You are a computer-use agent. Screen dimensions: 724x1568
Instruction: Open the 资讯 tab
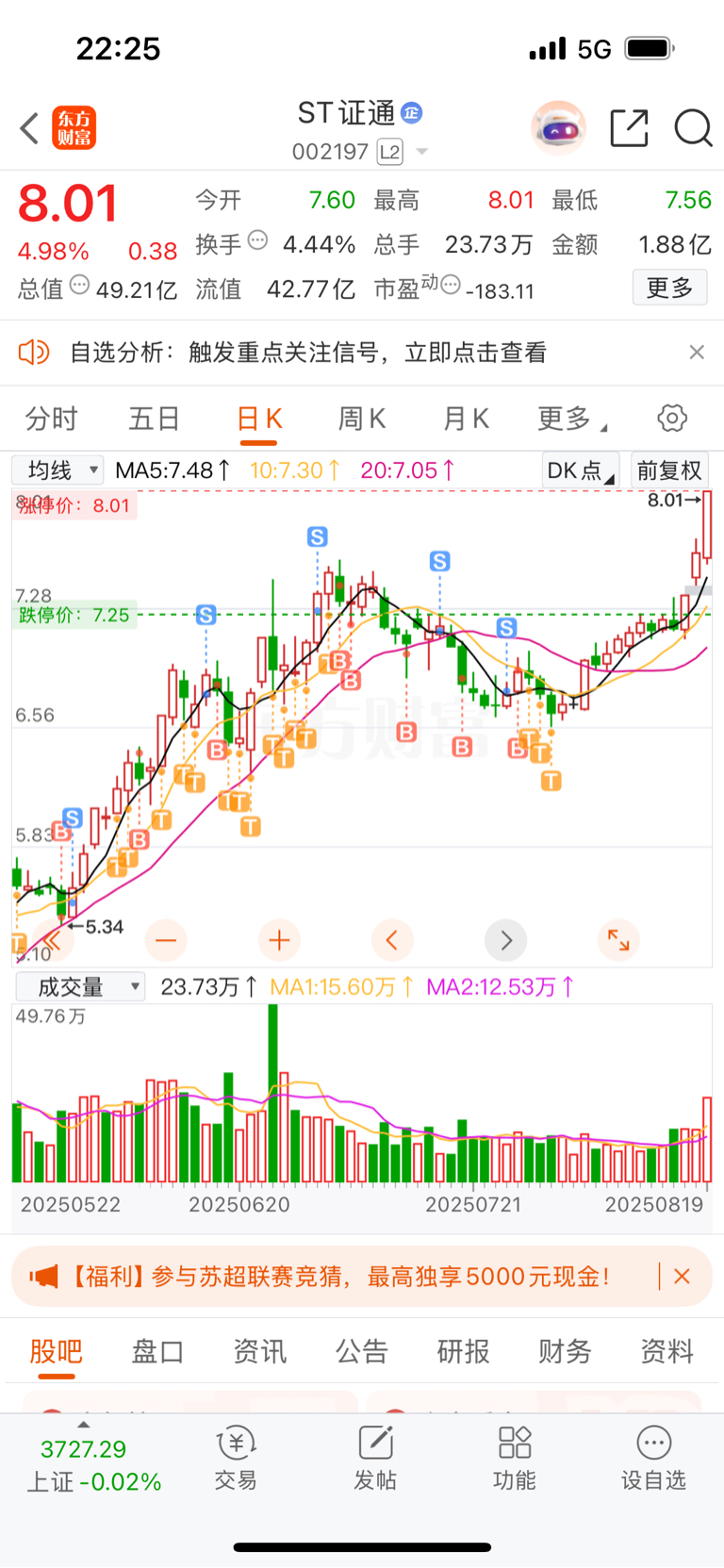[x=260, y=1352]
